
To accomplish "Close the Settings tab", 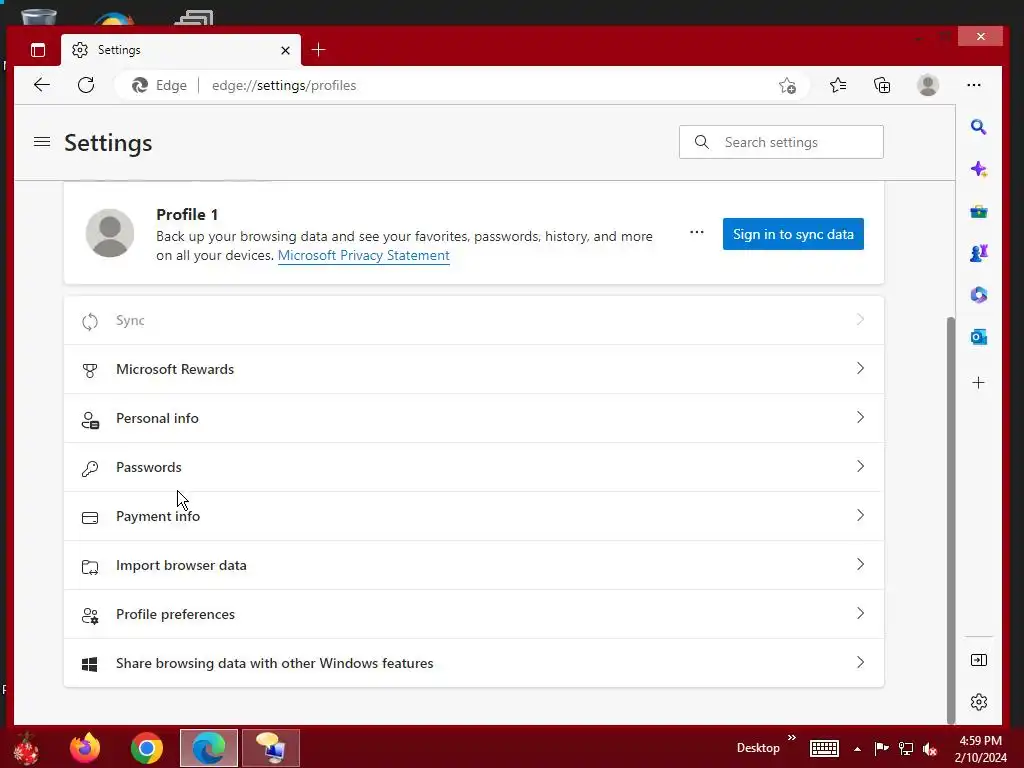I will click(x=285, y=50).
